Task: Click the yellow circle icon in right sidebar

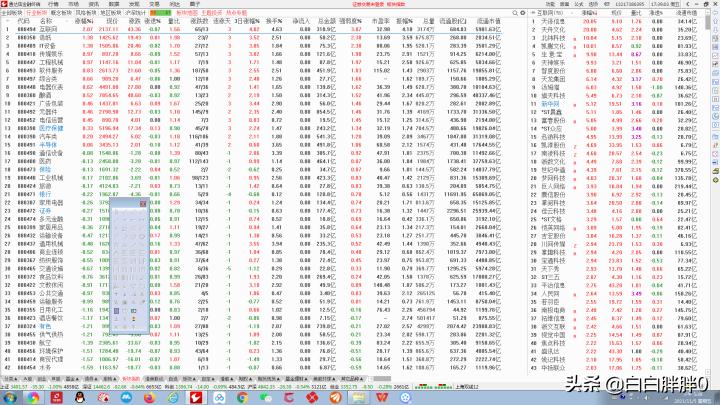Action: [715, 180]
